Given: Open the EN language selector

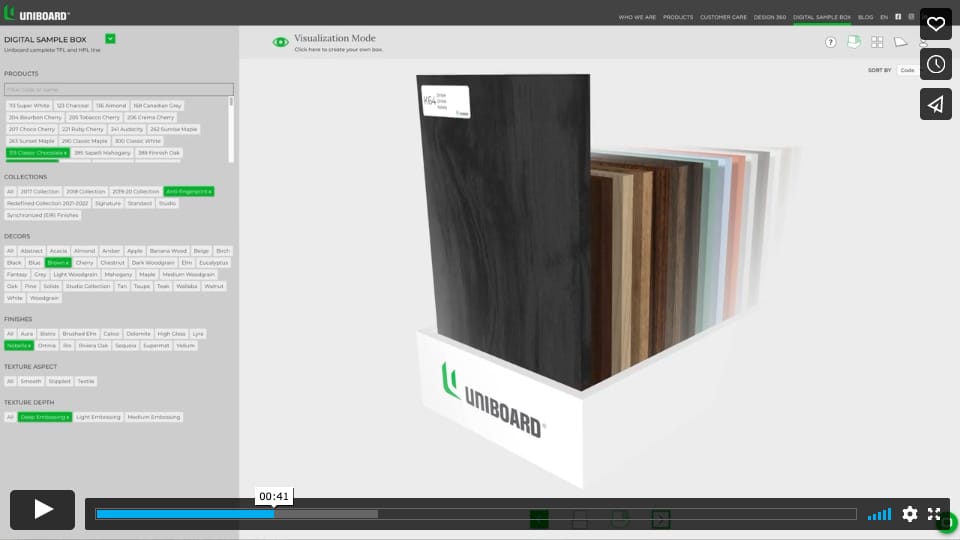Looking at the screenshot, I should pyautogui.click(x=883, y=17).
